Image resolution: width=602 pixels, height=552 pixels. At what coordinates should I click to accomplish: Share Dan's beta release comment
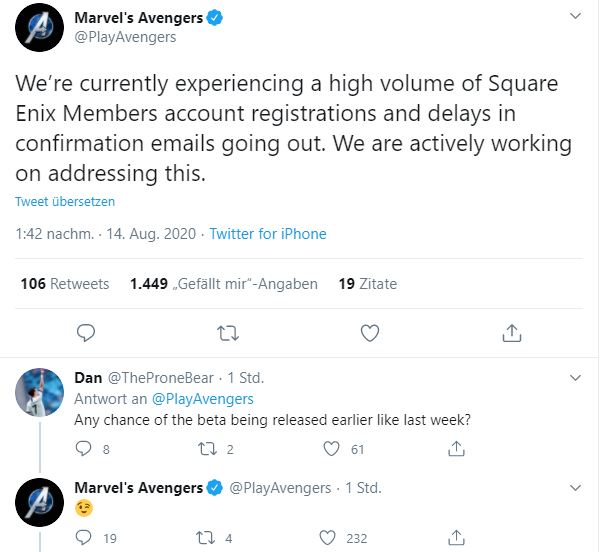(457, 450)
